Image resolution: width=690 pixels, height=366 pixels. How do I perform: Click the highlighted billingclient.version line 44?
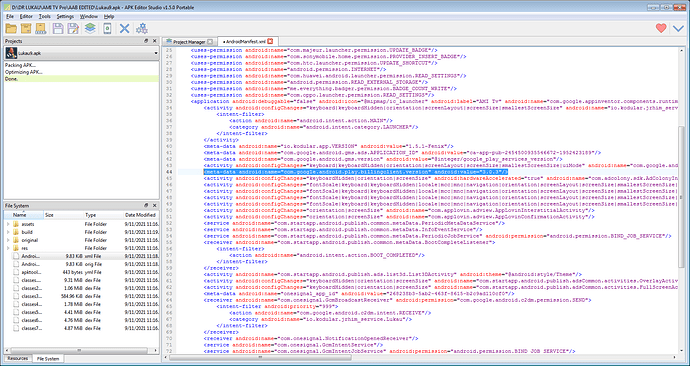[356, 172]
